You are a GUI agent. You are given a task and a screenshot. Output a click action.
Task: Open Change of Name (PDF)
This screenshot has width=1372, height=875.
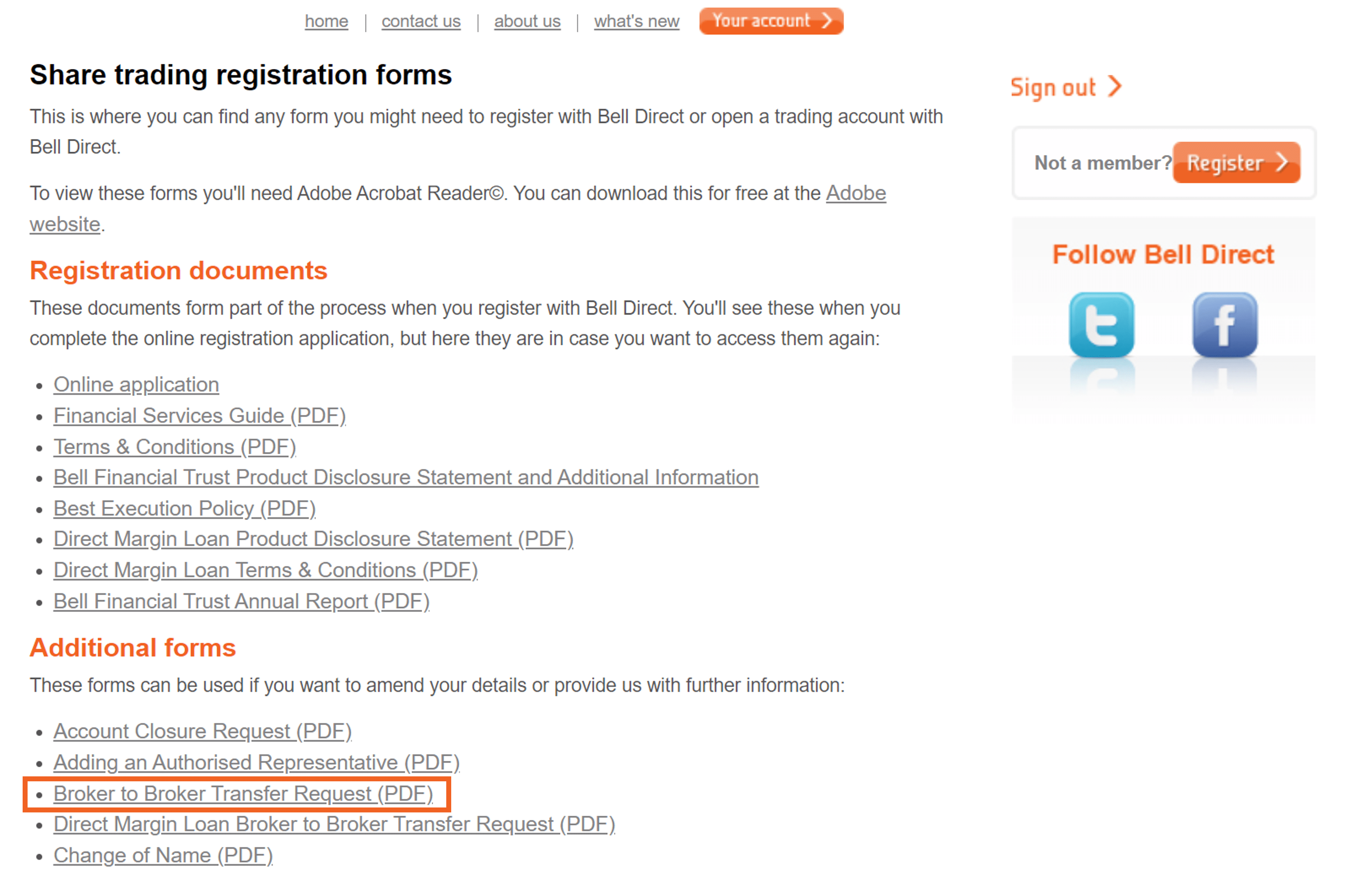[163, 856]
